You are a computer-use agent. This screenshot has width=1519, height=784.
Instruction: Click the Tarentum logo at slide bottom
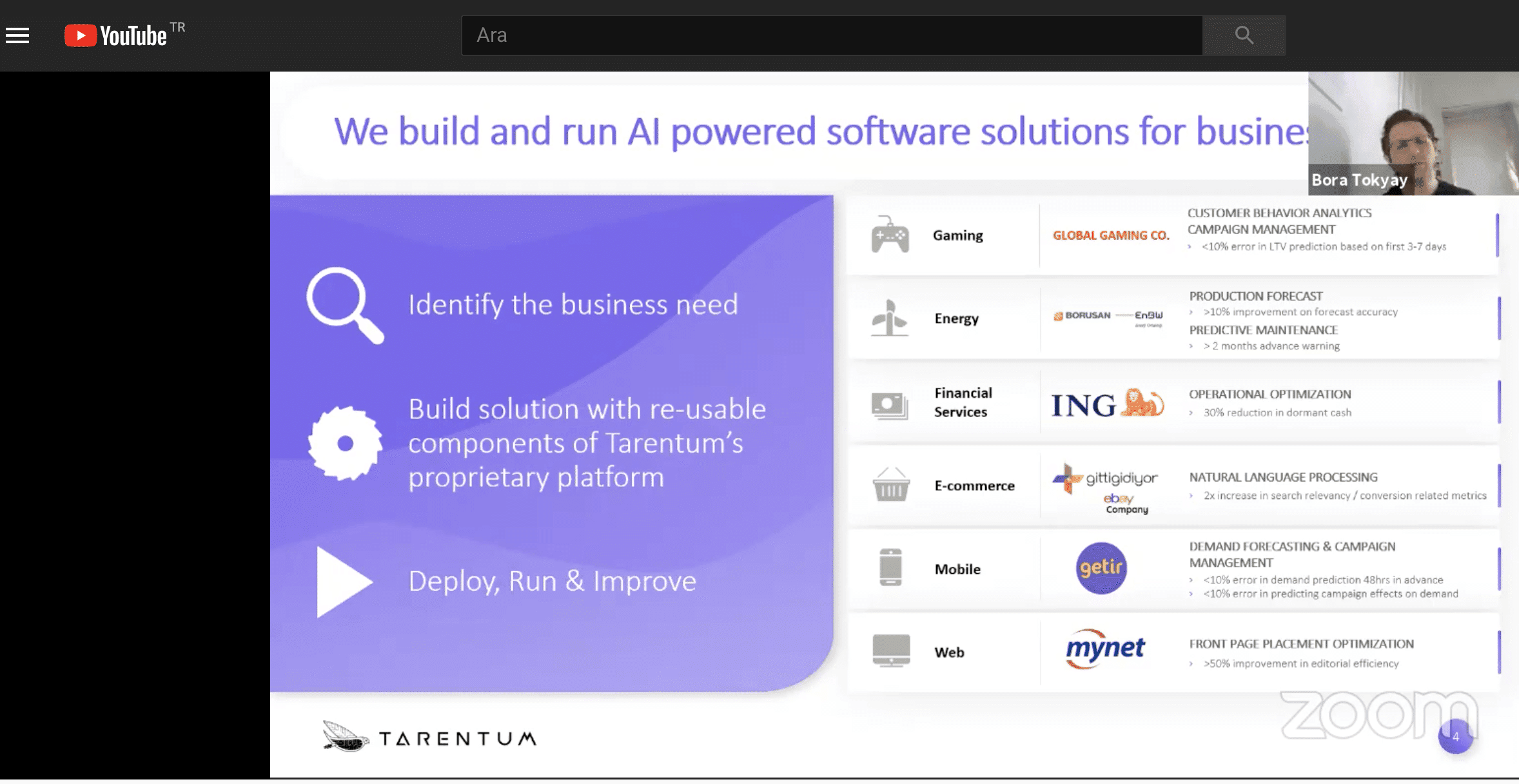point(429,737)
